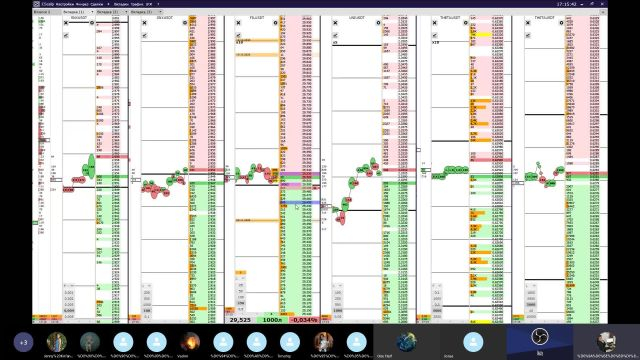
Task: Close the FILUSDT order book panel
Action: tap(238, 23)
